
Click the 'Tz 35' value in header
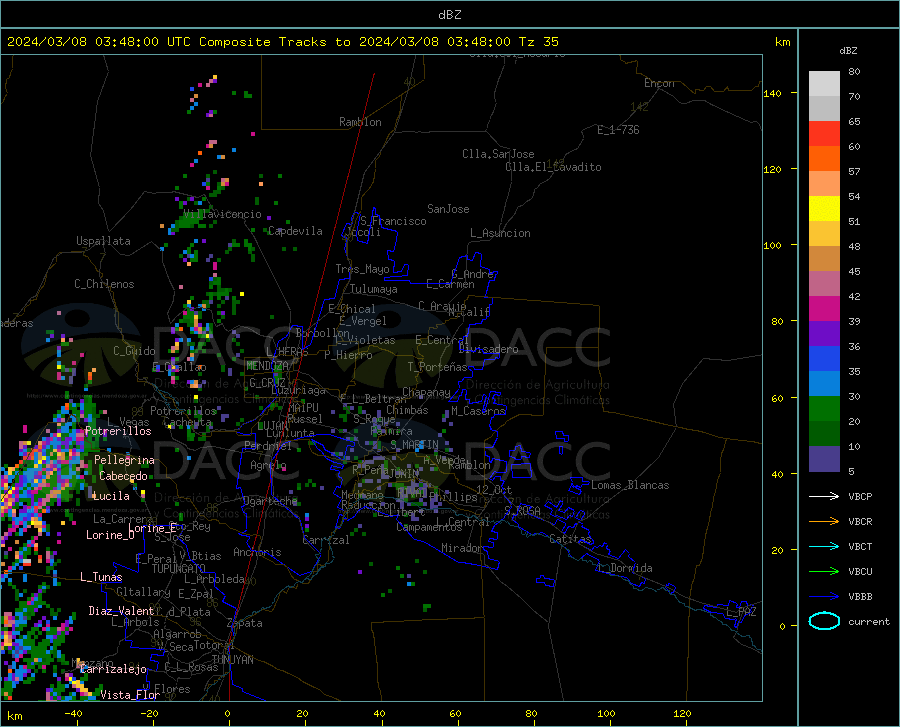pos(538,42)
